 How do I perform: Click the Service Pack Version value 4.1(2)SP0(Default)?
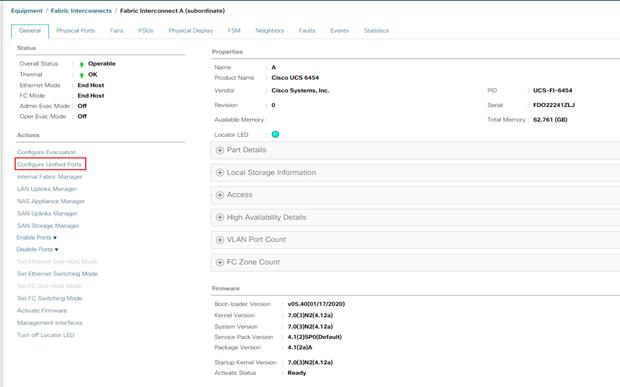[315, 337]
